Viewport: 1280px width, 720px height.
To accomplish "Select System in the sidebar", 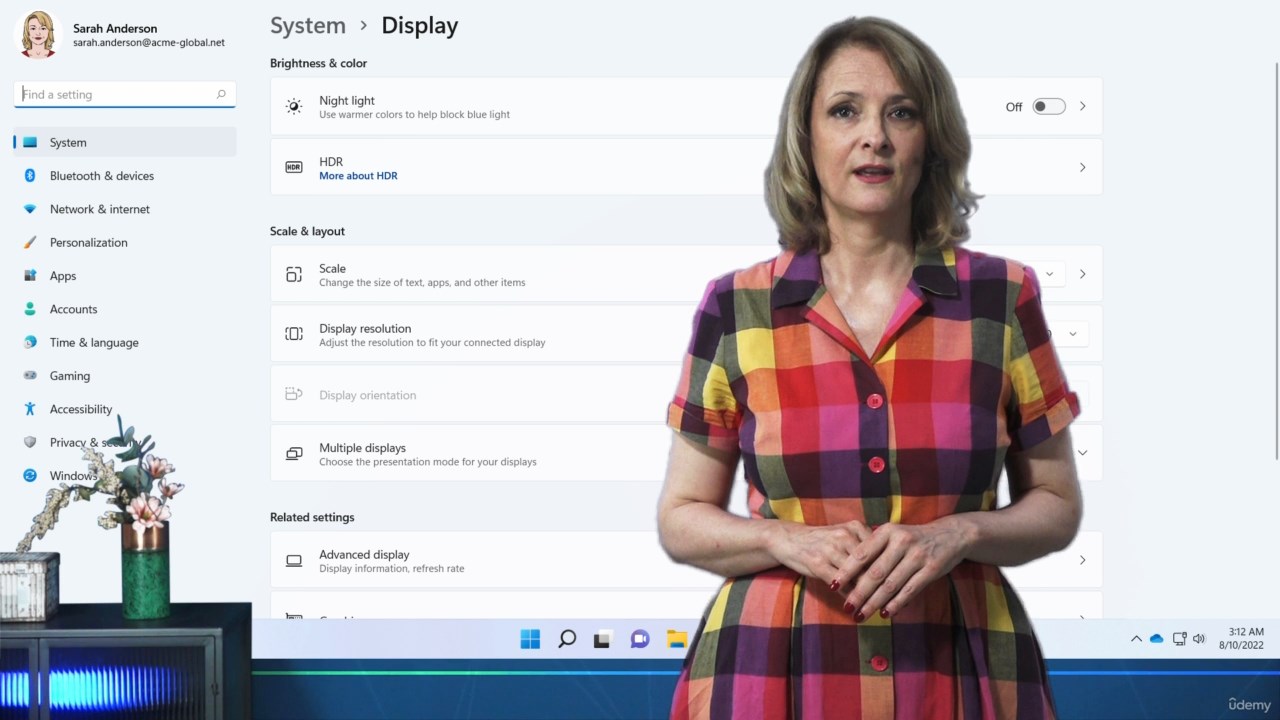I will (x=125, y=142).
